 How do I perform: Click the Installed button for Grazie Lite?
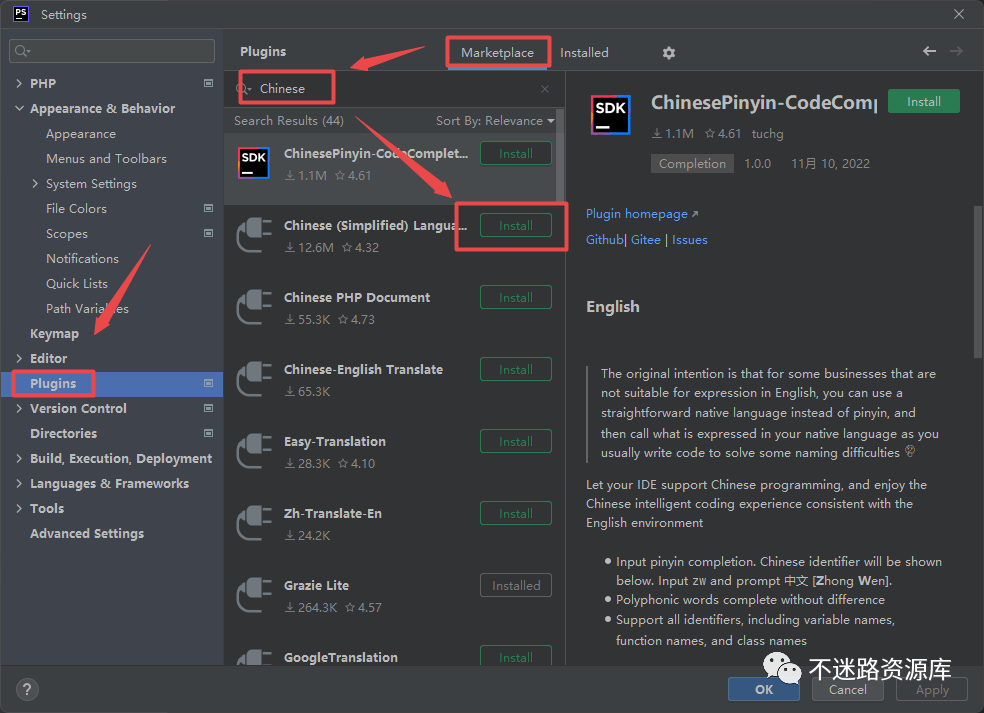coord(516,585)
